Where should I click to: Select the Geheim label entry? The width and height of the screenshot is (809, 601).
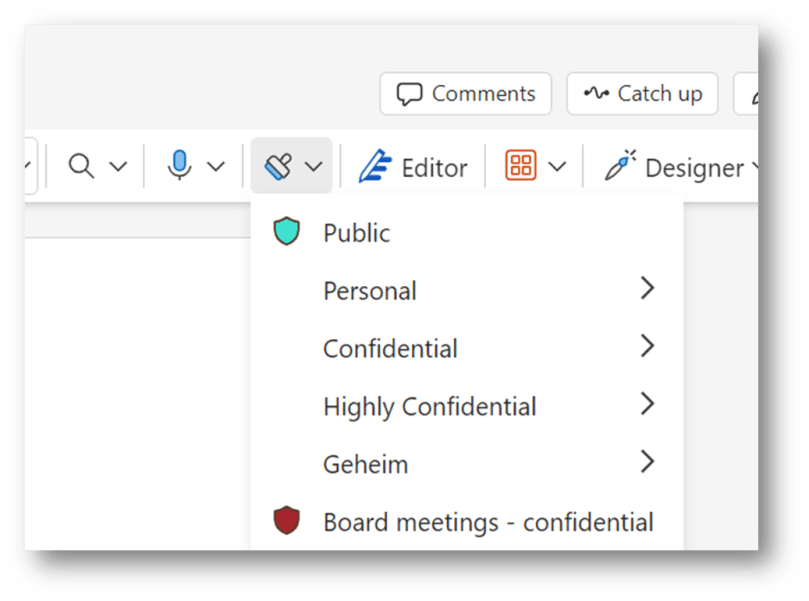tap(365, 463)
